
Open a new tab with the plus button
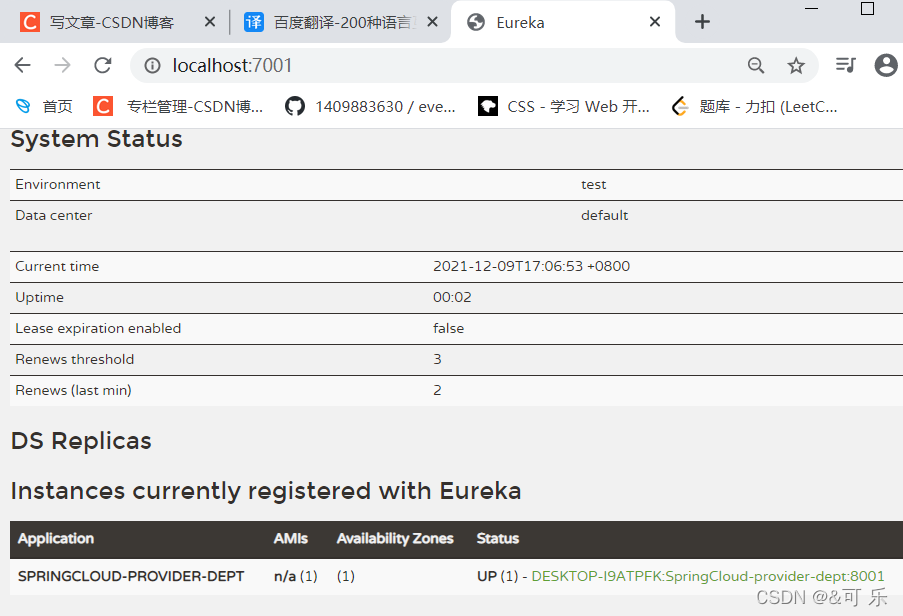(702, 22)
